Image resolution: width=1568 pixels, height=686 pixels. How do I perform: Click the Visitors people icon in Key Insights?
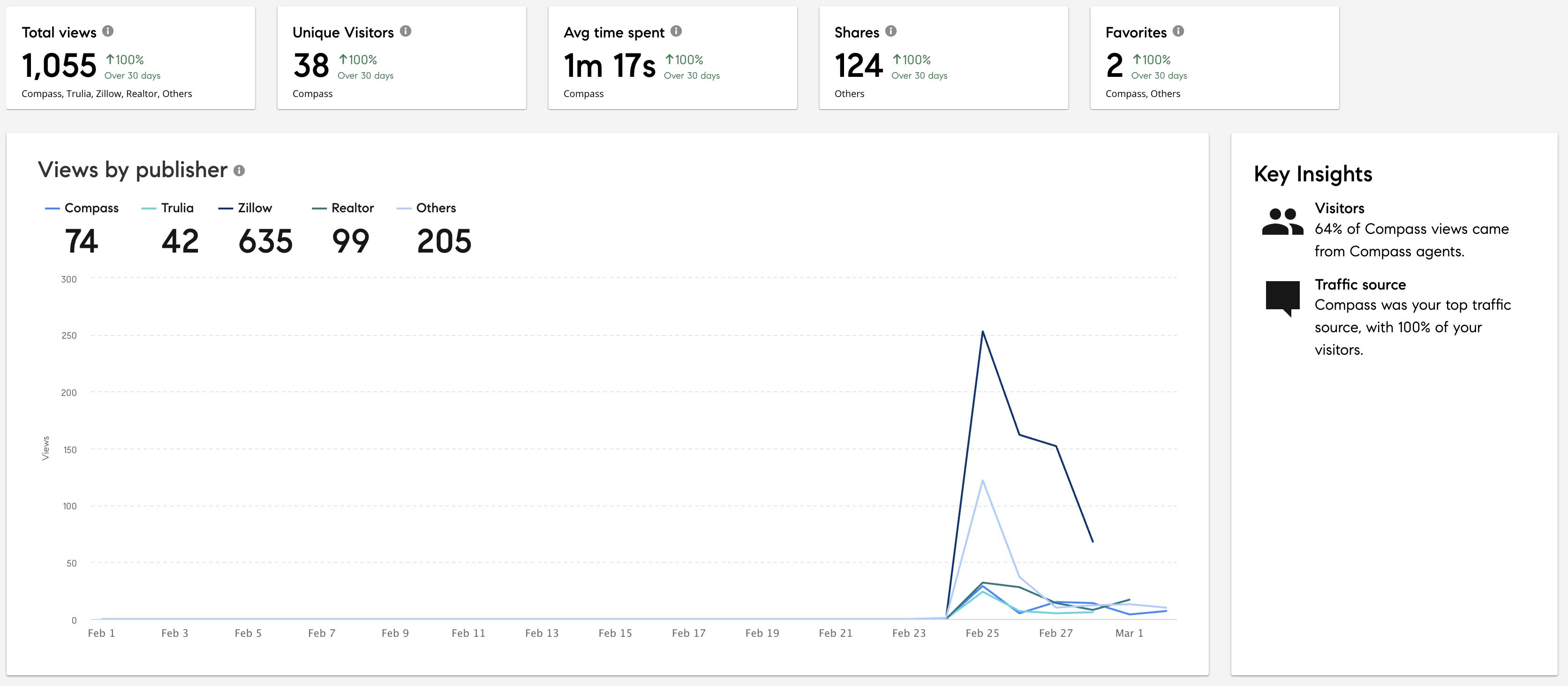tap(1282, 222)
